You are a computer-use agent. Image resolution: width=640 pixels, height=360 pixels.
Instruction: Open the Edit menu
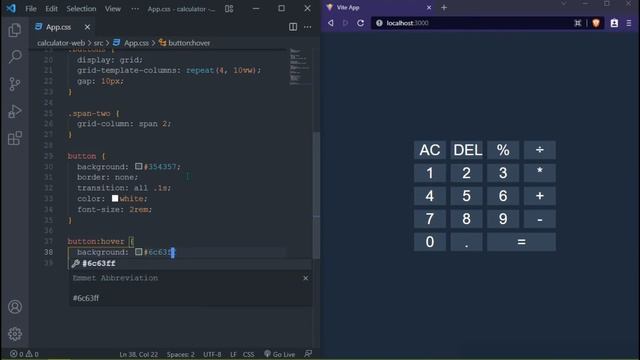[51, 9]
